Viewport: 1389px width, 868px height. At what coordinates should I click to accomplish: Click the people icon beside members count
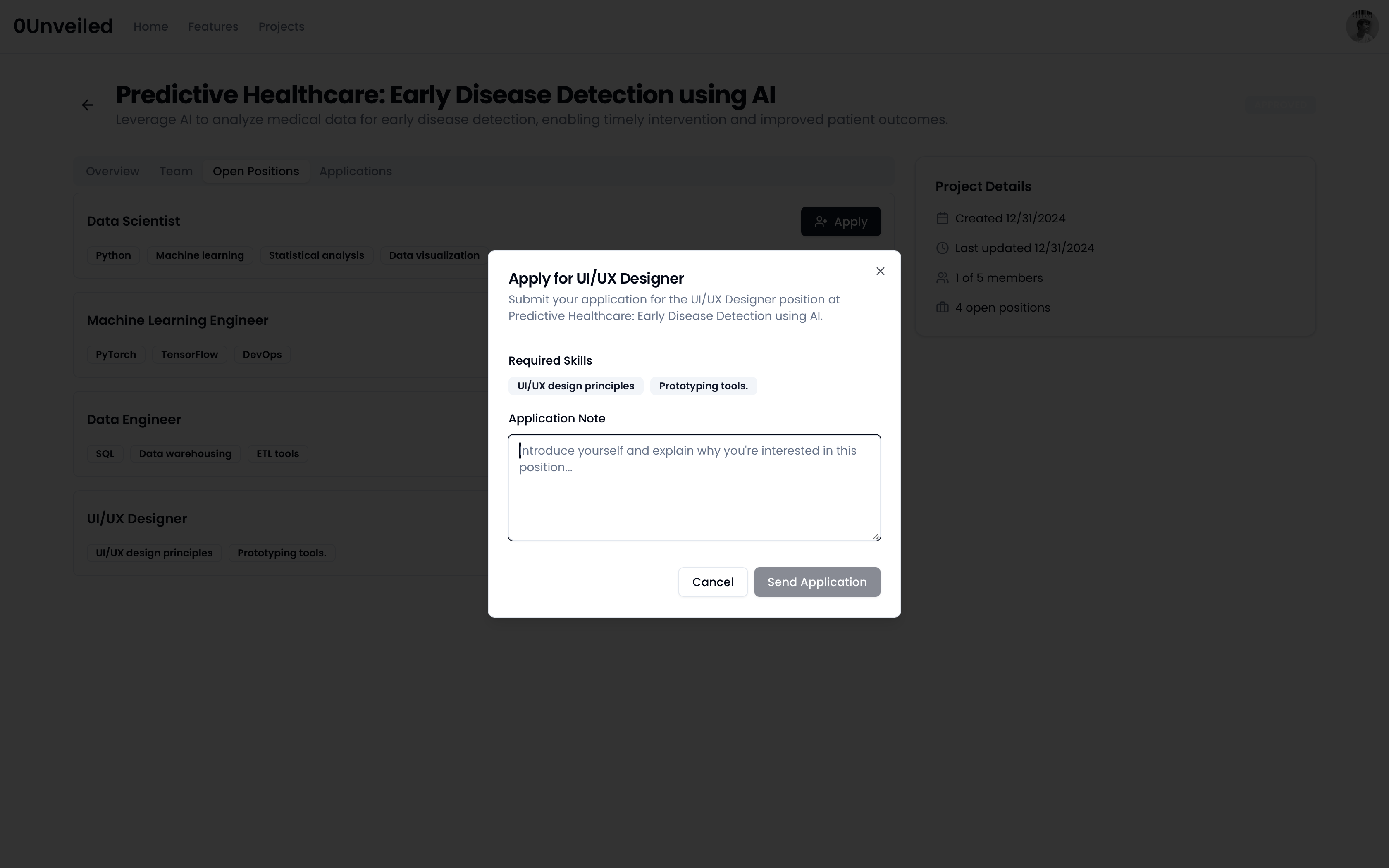coord(942,278)
